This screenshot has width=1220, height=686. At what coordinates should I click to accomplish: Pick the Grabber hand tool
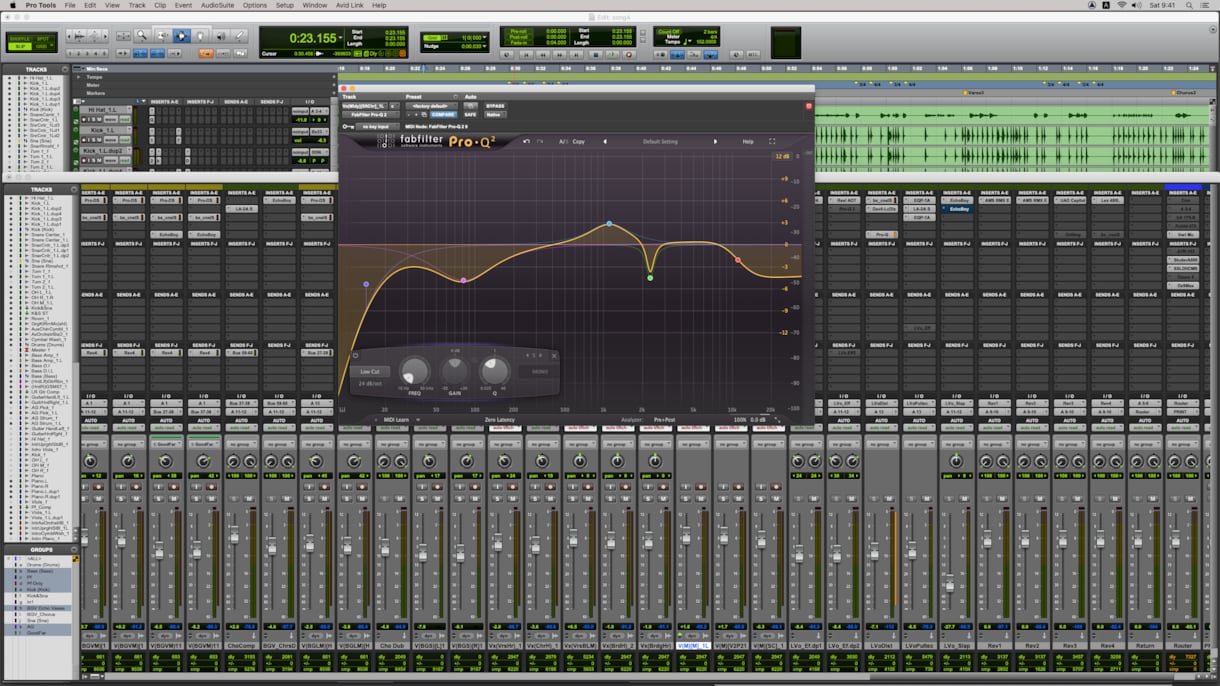[x=200, y=36]
